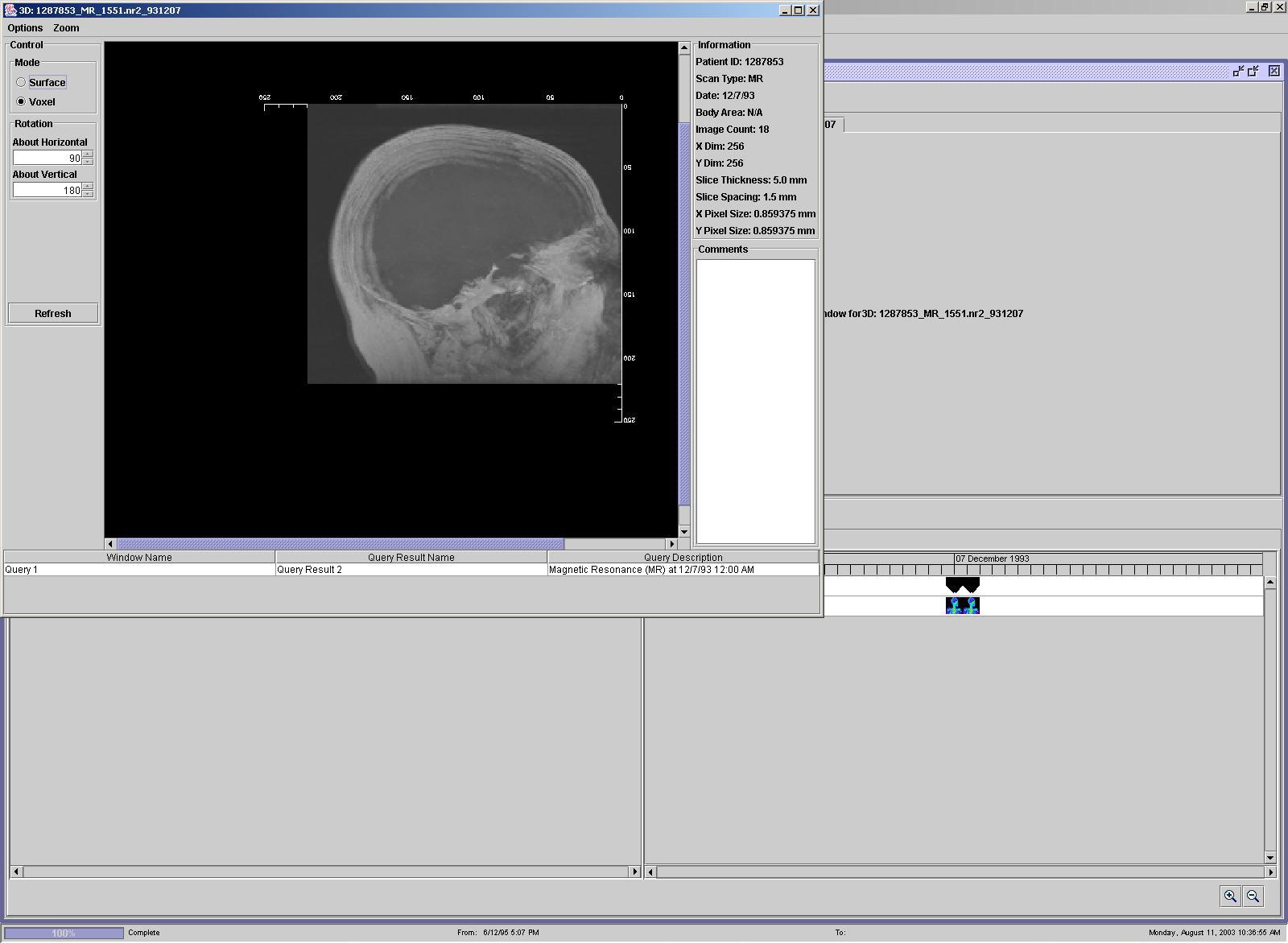This screenshot has width=1288, height=944.
Task: Click the Complete status text
Action: (x=144, y=933)
